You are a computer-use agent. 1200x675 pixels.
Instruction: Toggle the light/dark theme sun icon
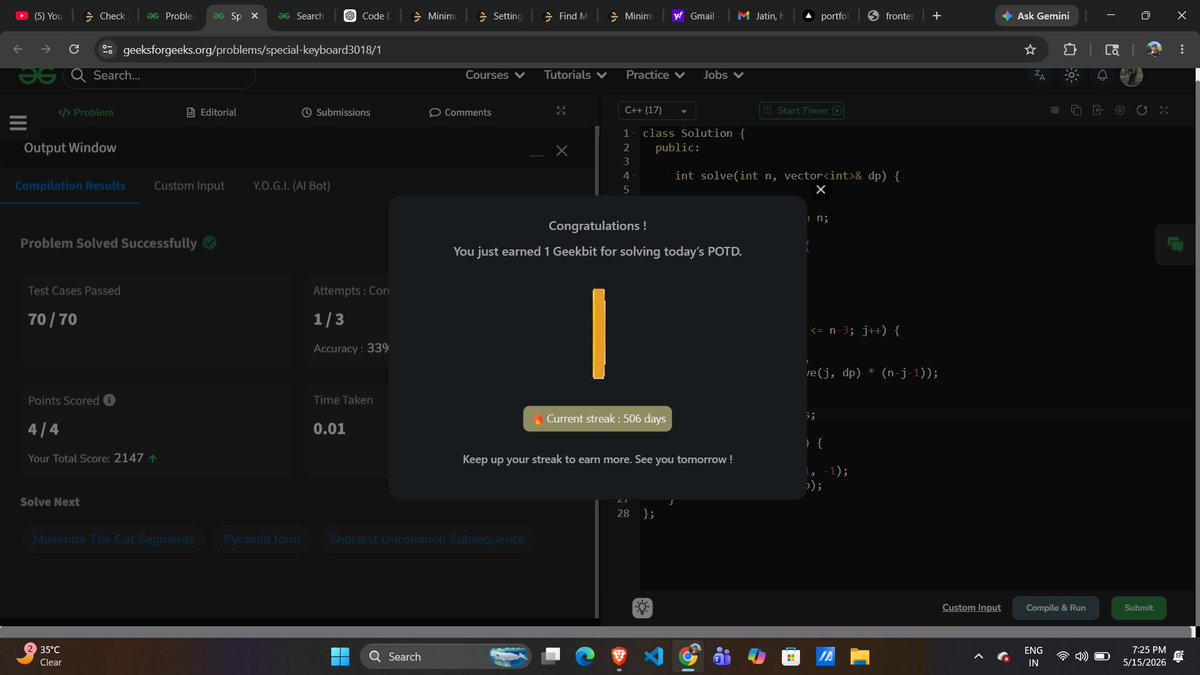(x=1071, y=75)
